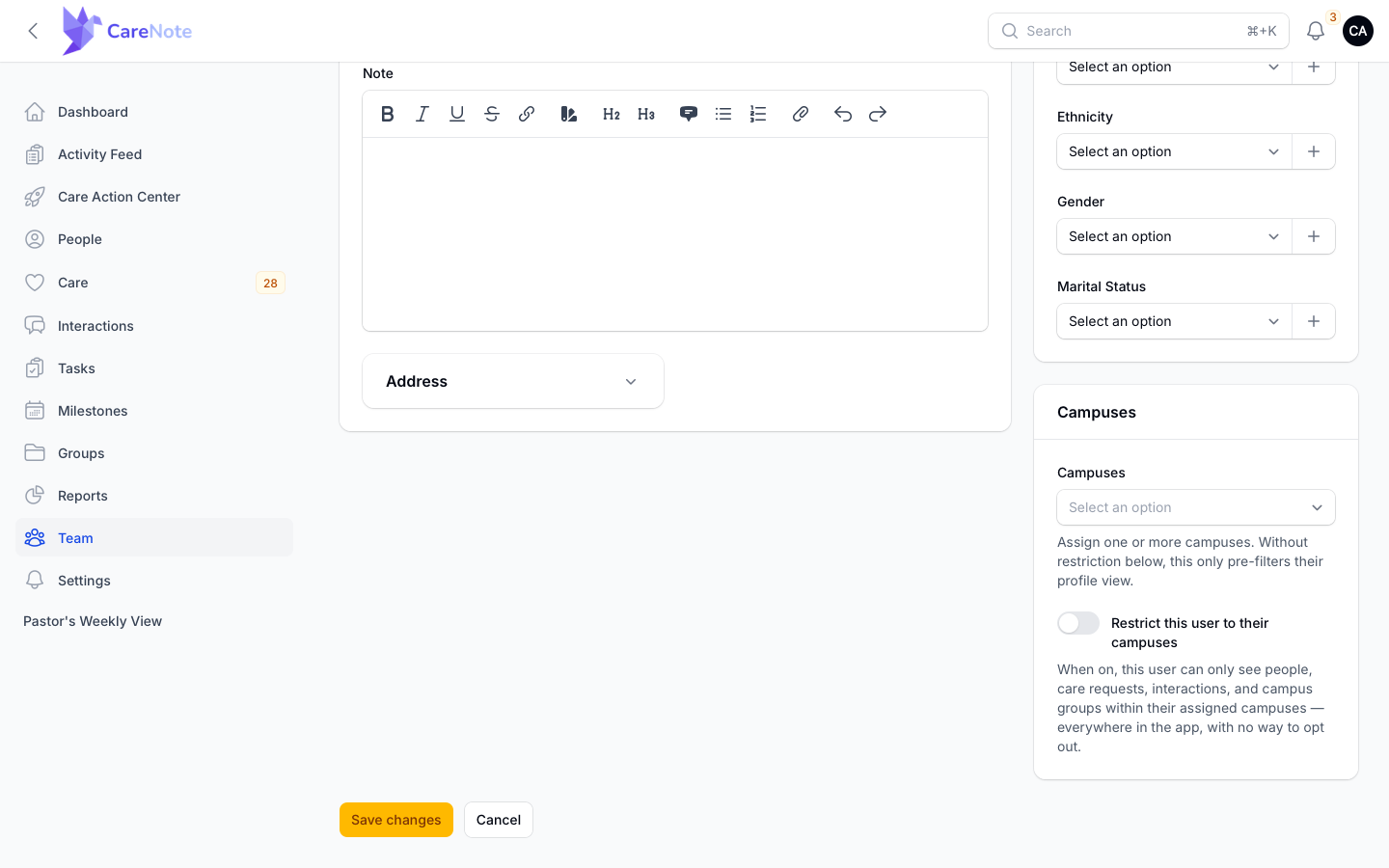Pick the highlight color tool in Note toolbar
The width and height of the screenshot is (1389, 868).
569,114
